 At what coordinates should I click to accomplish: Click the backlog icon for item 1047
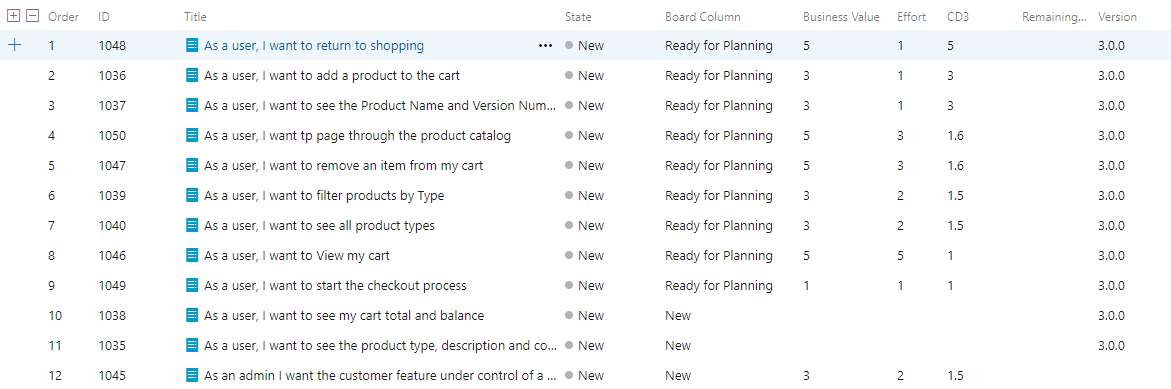pyautogui.click(x=192, y=165)
